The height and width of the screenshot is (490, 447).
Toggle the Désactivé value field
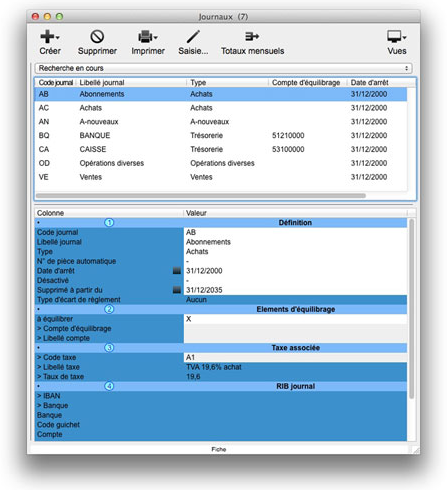pos(295,280)
